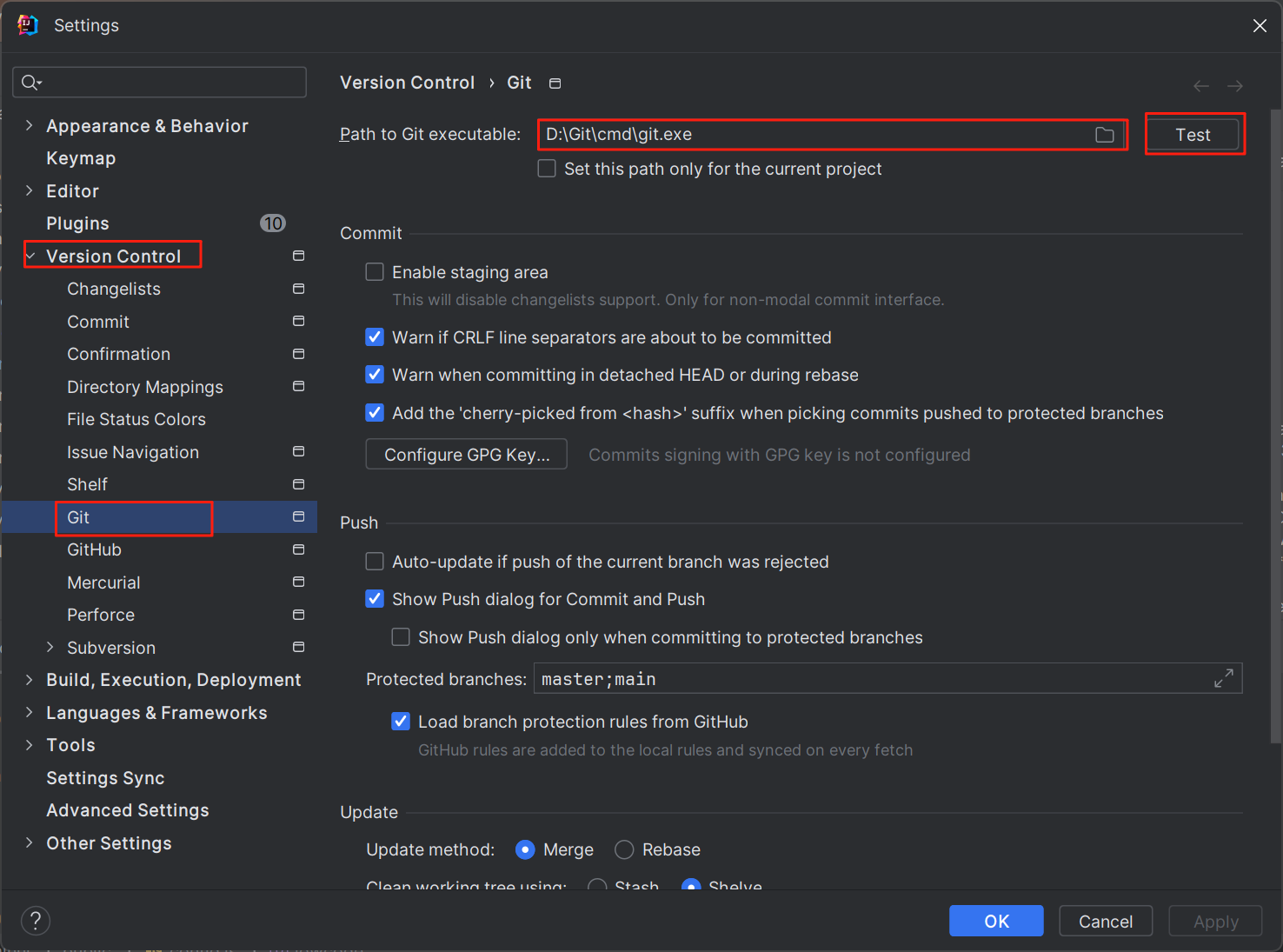Click Version Control breadcrumb link
Image resolution: width=1283 pixels, height=952 pixels.
coord(407,83)
